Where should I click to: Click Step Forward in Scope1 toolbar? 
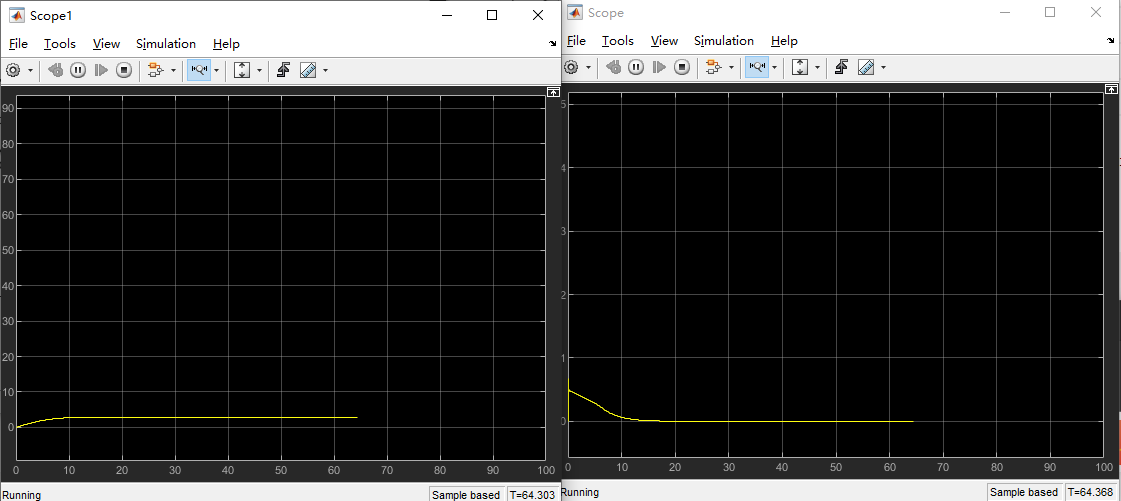101,70
